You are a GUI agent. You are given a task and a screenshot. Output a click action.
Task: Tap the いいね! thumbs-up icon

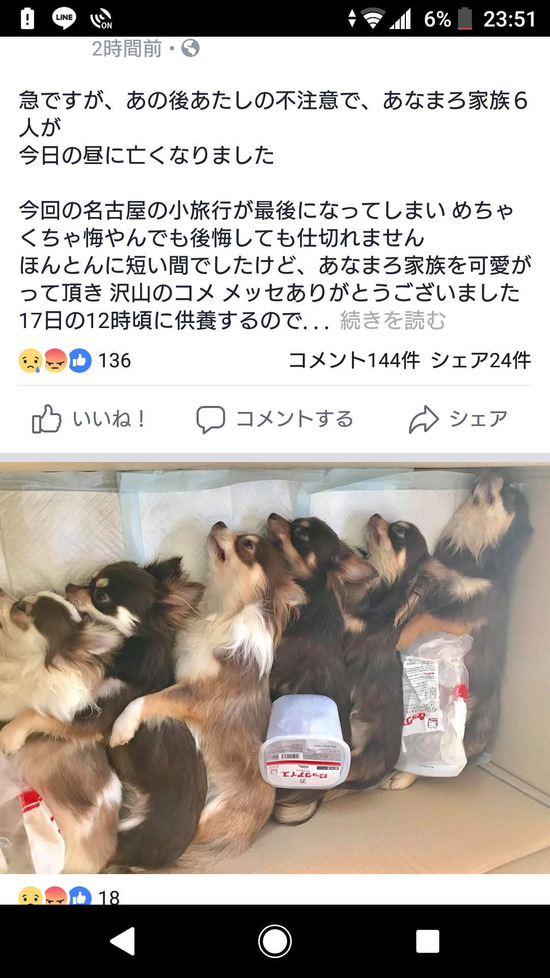[47, 419]
